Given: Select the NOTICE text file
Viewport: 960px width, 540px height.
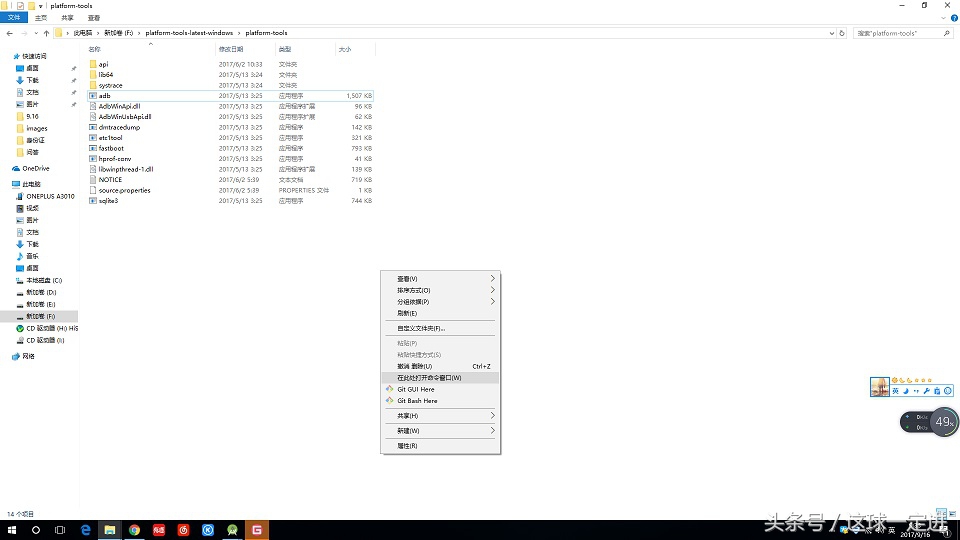Looking at the screenshot, I should pyautogui.click(x=110, y=179).
